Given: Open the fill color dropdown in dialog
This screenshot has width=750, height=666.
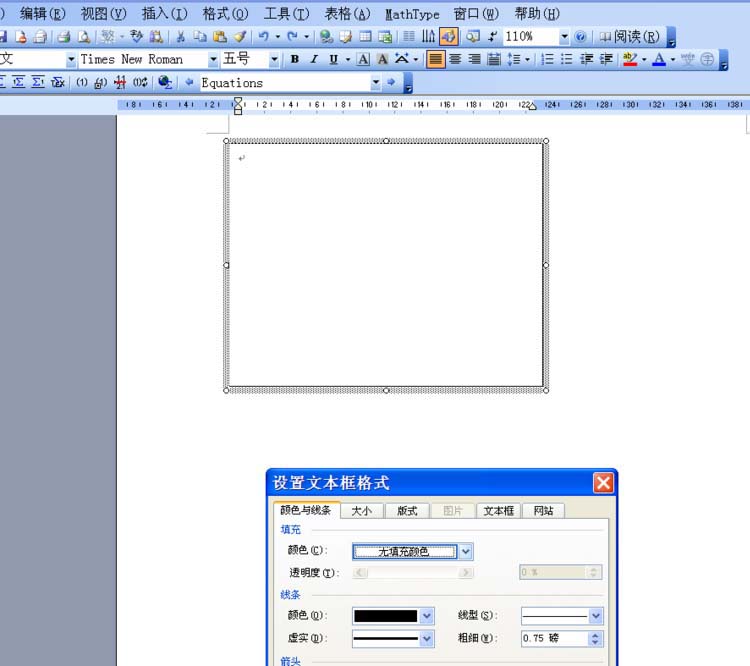Looking at the screenshot, I should tap(466, 552).
